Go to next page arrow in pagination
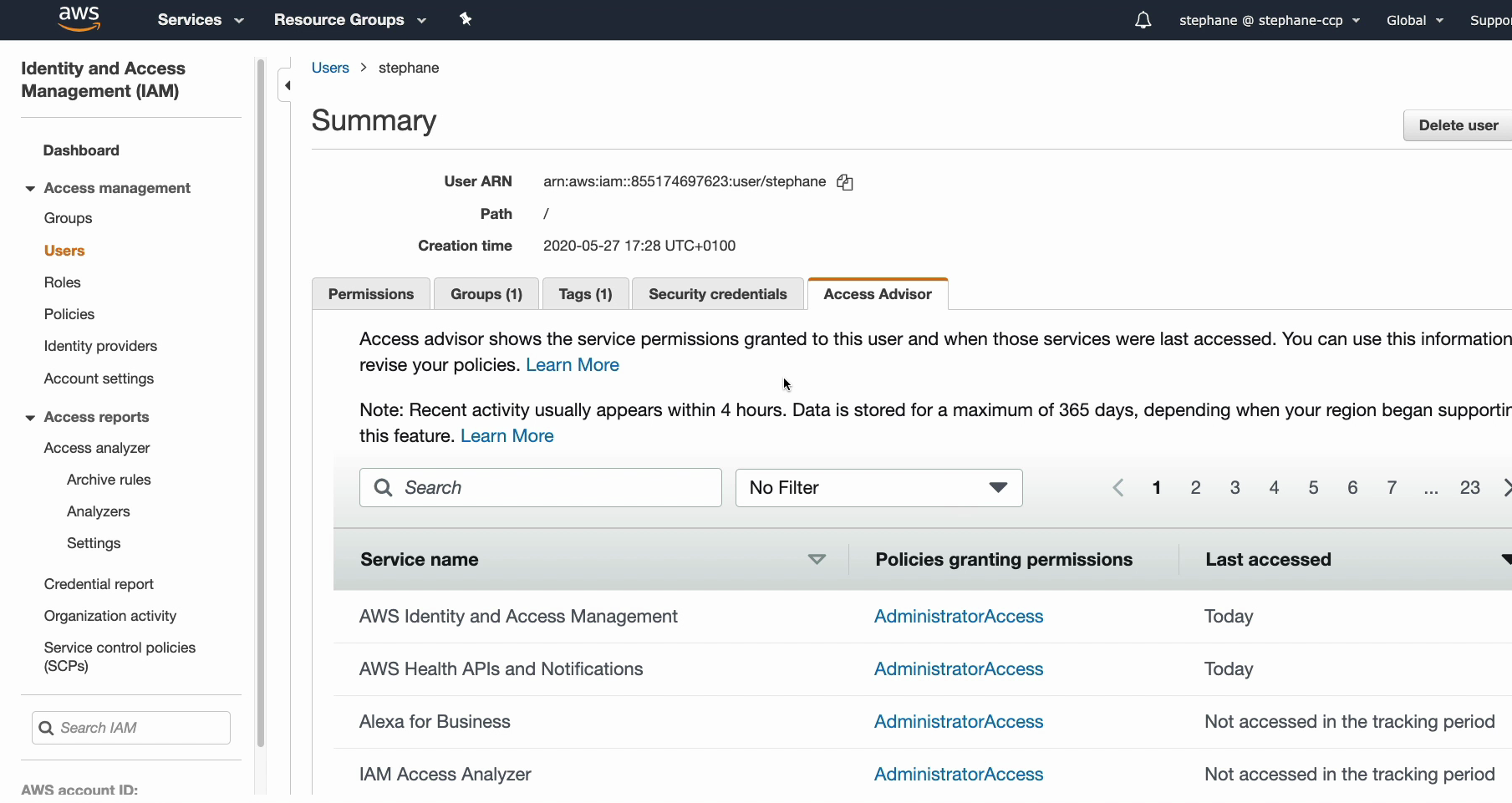Screen dimensions: 1512x803 coord(1506,488)
